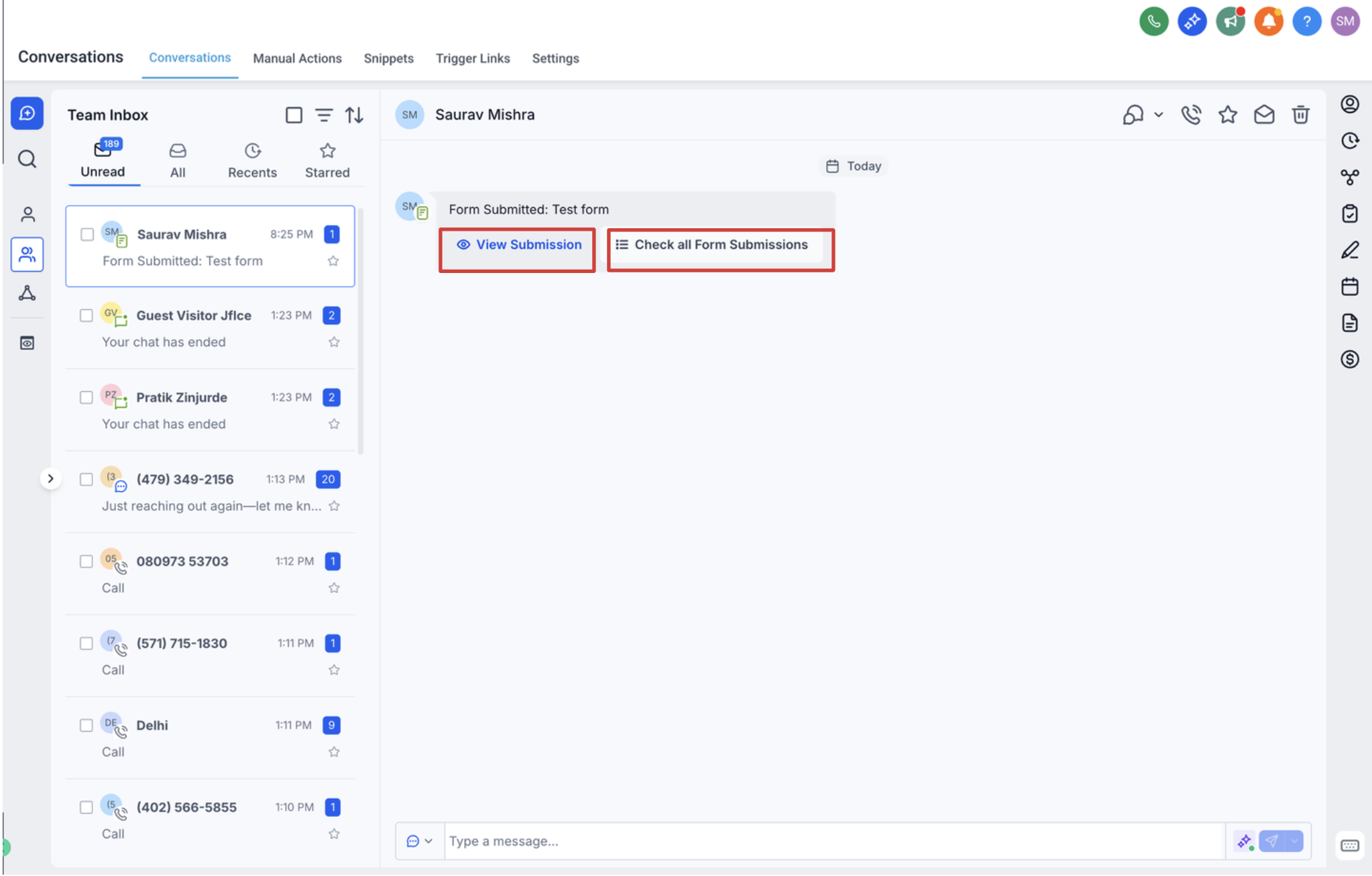Screen dimensions: 1372x876
Task: Mark conversation as unread envelope icon
Action: pyautogui.click(x=1264, y=115)
